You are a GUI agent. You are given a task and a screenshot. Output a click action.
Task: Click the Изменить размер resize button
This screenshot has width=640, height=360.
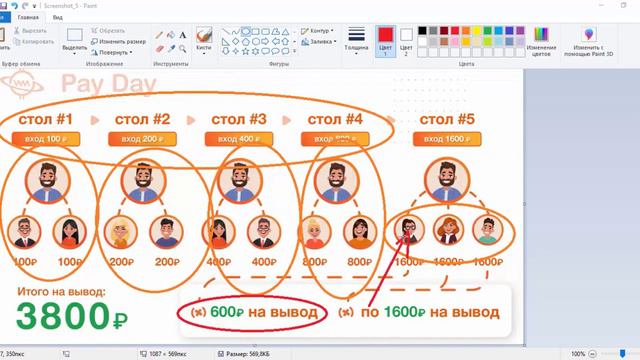118,42
